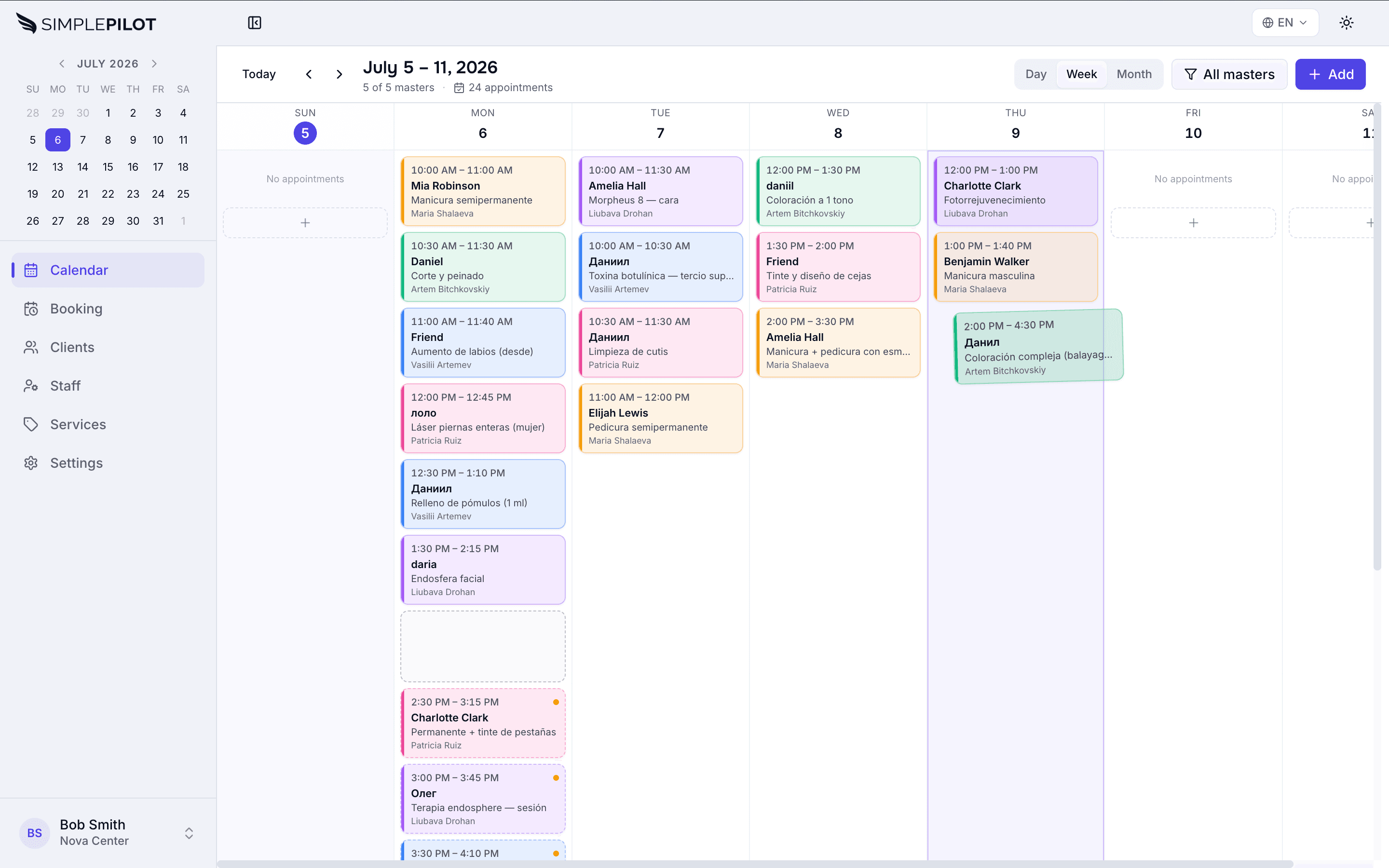Click the empty dashed slot on Monday
1389x868 pixels.
(483, 646)
